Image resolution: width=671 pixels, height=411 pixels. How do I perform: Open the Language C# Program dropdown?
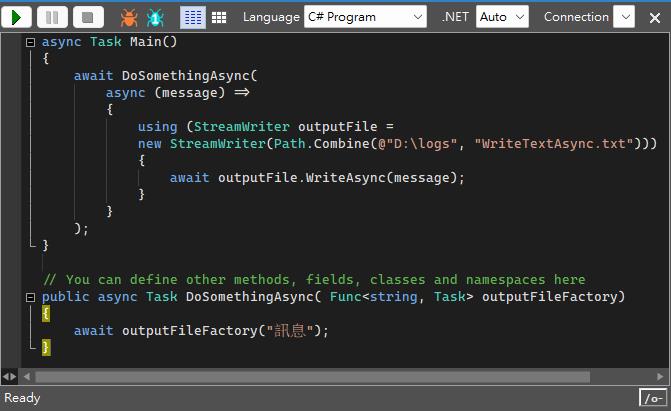point(365,17)
